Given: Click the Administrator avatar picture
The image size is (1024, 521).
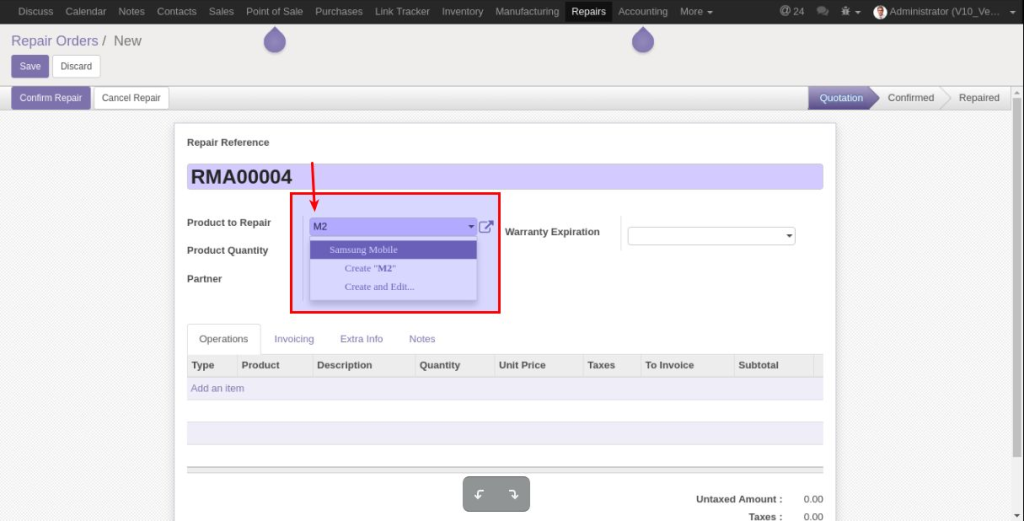Looking at the screenshot, I should pyautogui.click(x=880, y=12).
